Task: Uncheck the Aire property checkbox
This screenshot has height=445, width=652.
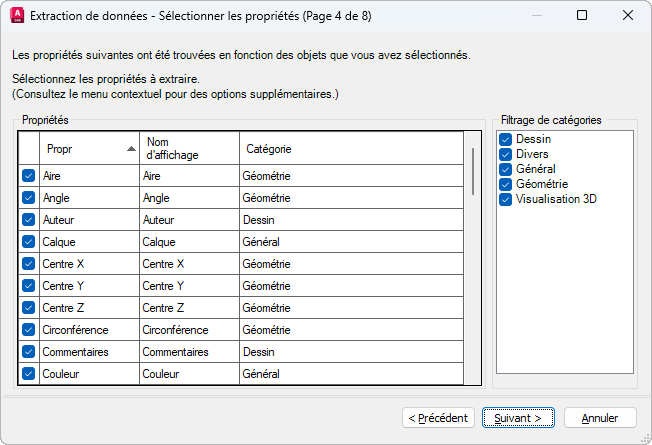Action: point(28,176)
